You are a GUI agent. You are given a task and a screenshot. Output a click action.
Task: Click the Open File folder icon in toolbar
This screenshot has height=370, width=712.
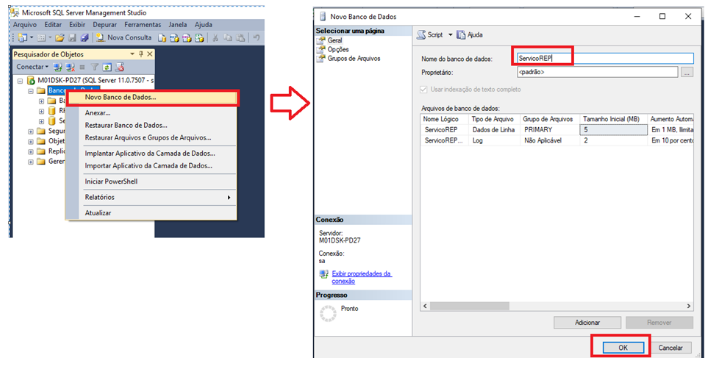click(x=59, y=38)
